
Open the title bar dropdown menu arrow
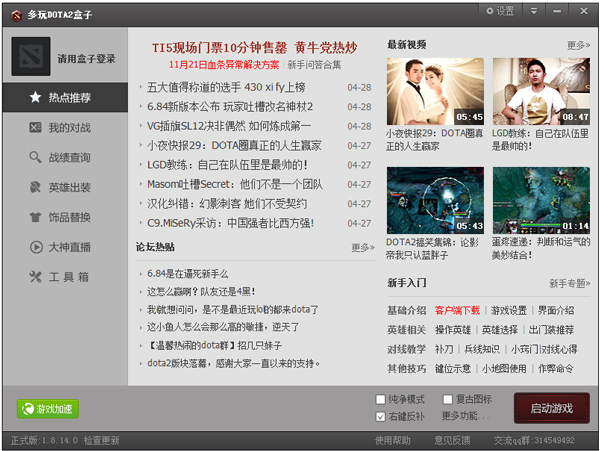coord(536,10)
